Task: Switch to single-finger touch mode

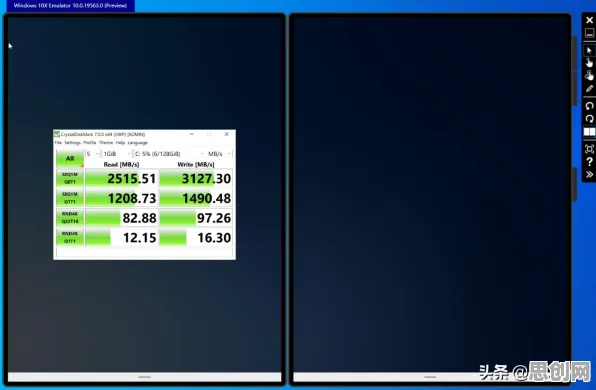Action: click(589, 63)
